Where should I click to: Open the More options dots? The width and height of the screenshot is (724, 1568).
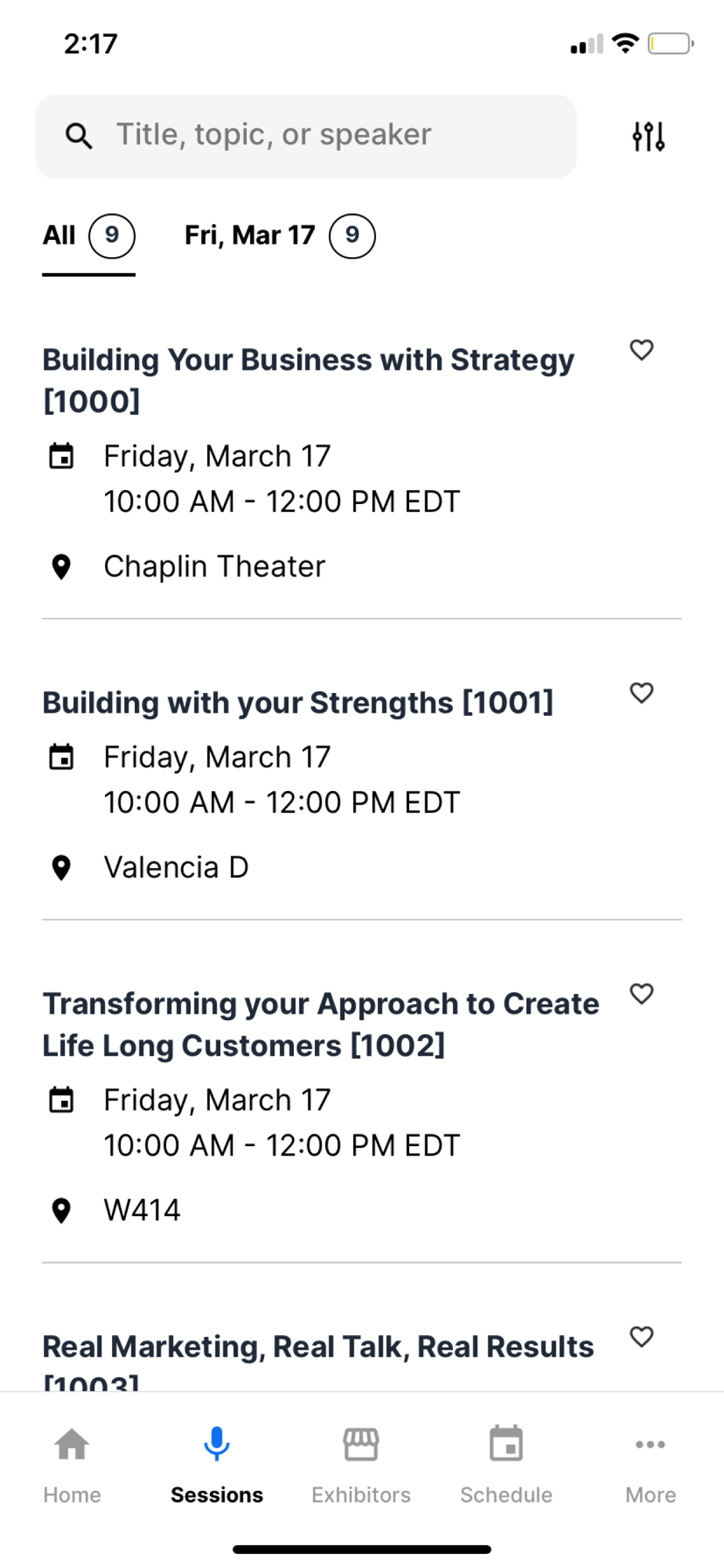650,1444
